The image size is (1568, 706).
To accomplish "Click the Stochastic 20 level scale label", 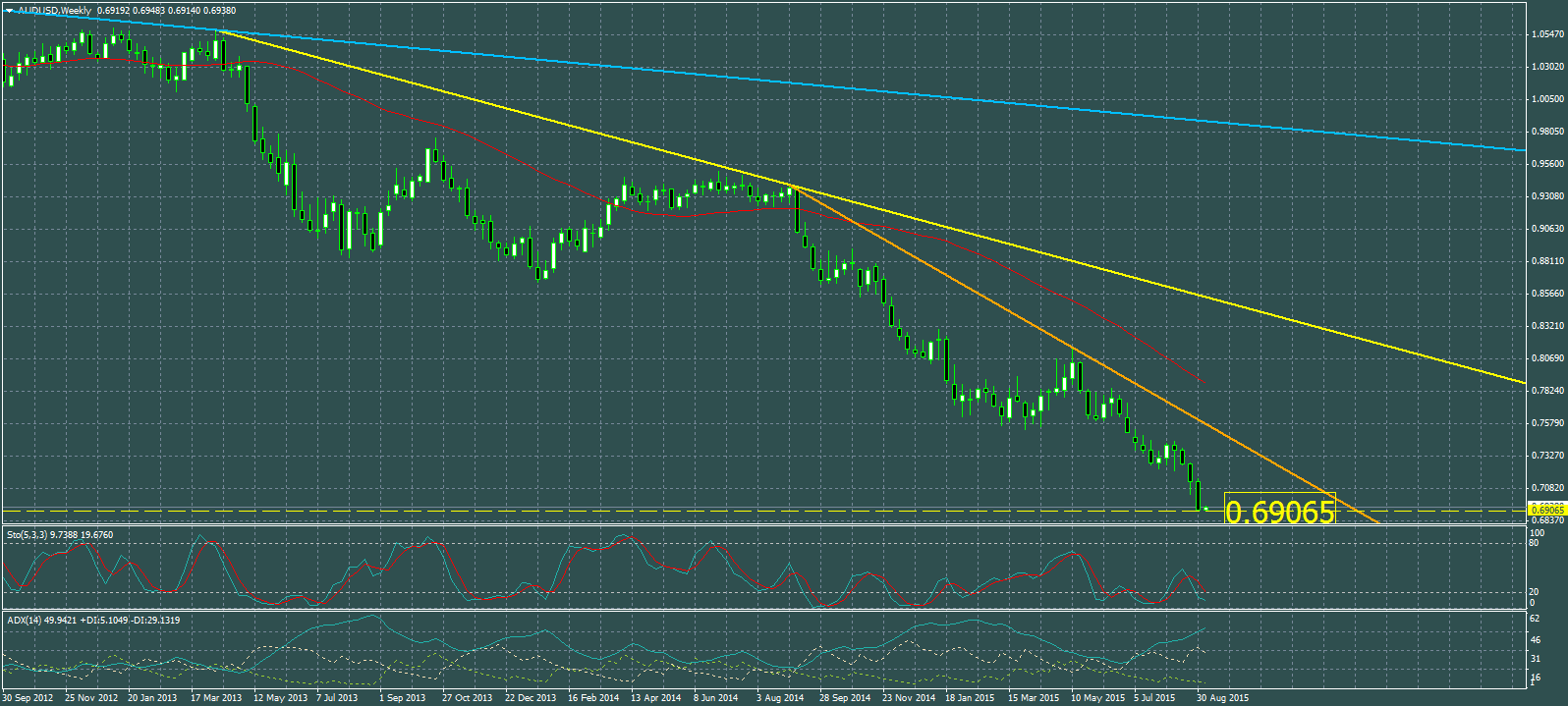I will pos(1534,592).
